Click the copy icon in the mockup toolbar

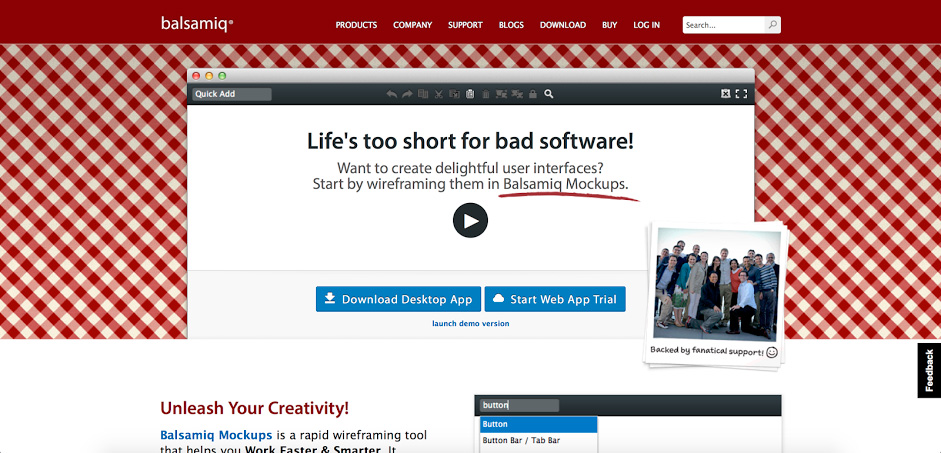tap(454, 94)
